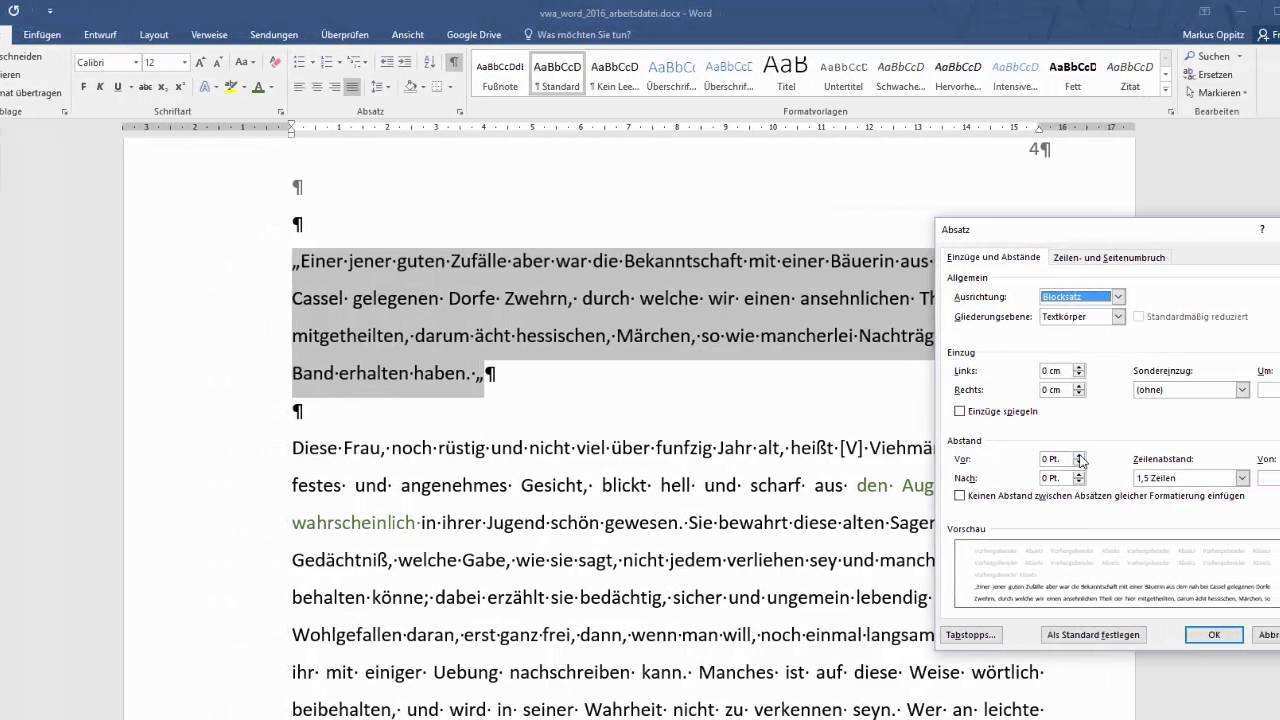Click the sort A-Z icon
Viewport: 1280px width, 720px height.
click(429, 62)
